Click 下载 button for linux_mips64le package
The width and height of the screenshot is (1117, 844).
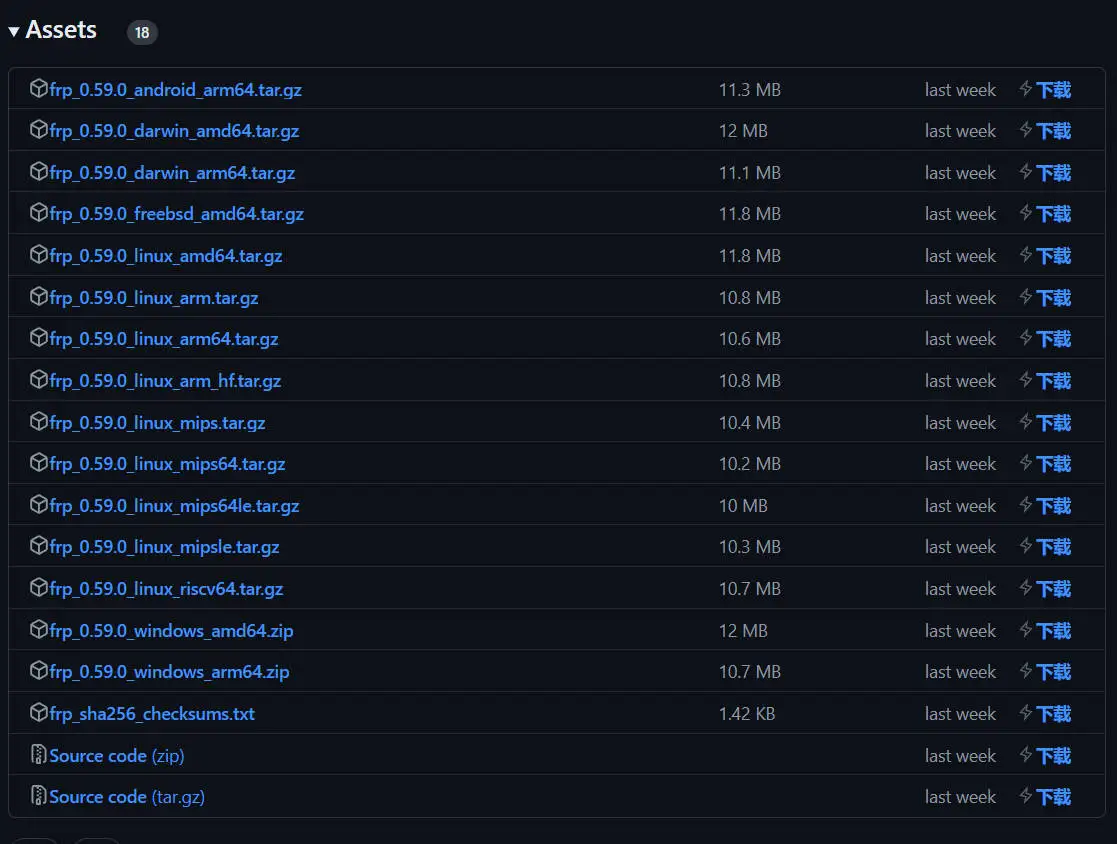1054,506
